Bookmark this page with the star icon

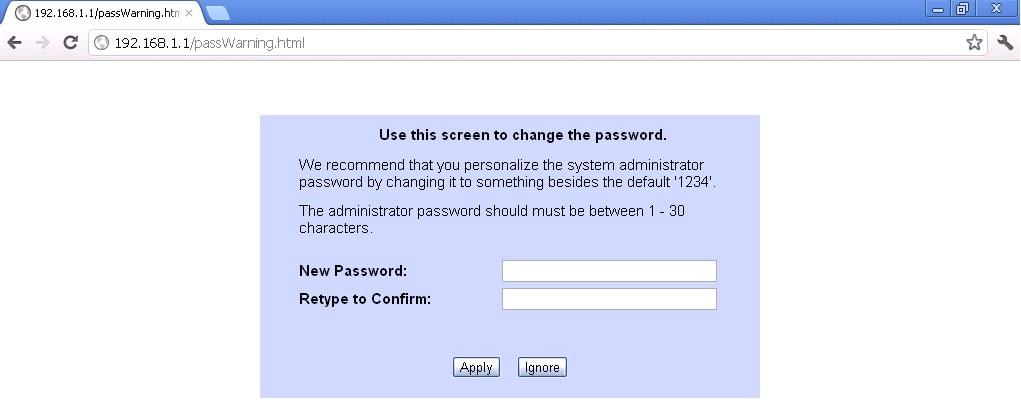coord(973,43)
